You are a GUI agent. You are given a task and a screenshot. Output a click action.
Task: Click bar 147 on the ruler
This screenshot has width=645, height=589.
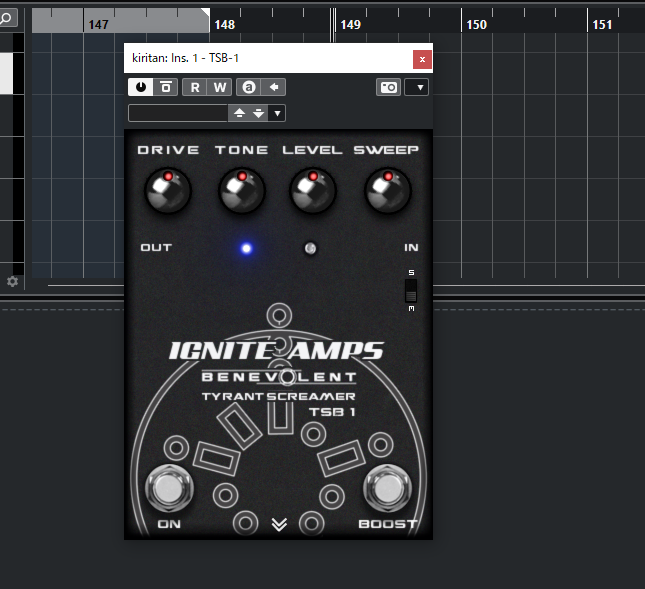[x=99, y=25]
